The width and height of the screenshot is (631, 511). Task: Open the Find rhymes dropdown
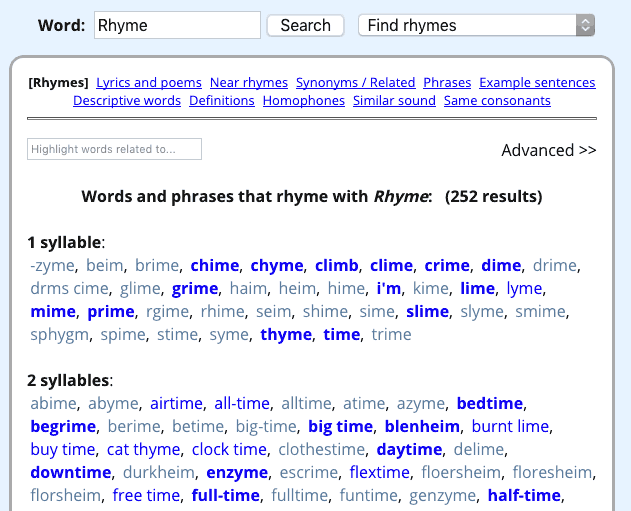[x=476, y=26]
